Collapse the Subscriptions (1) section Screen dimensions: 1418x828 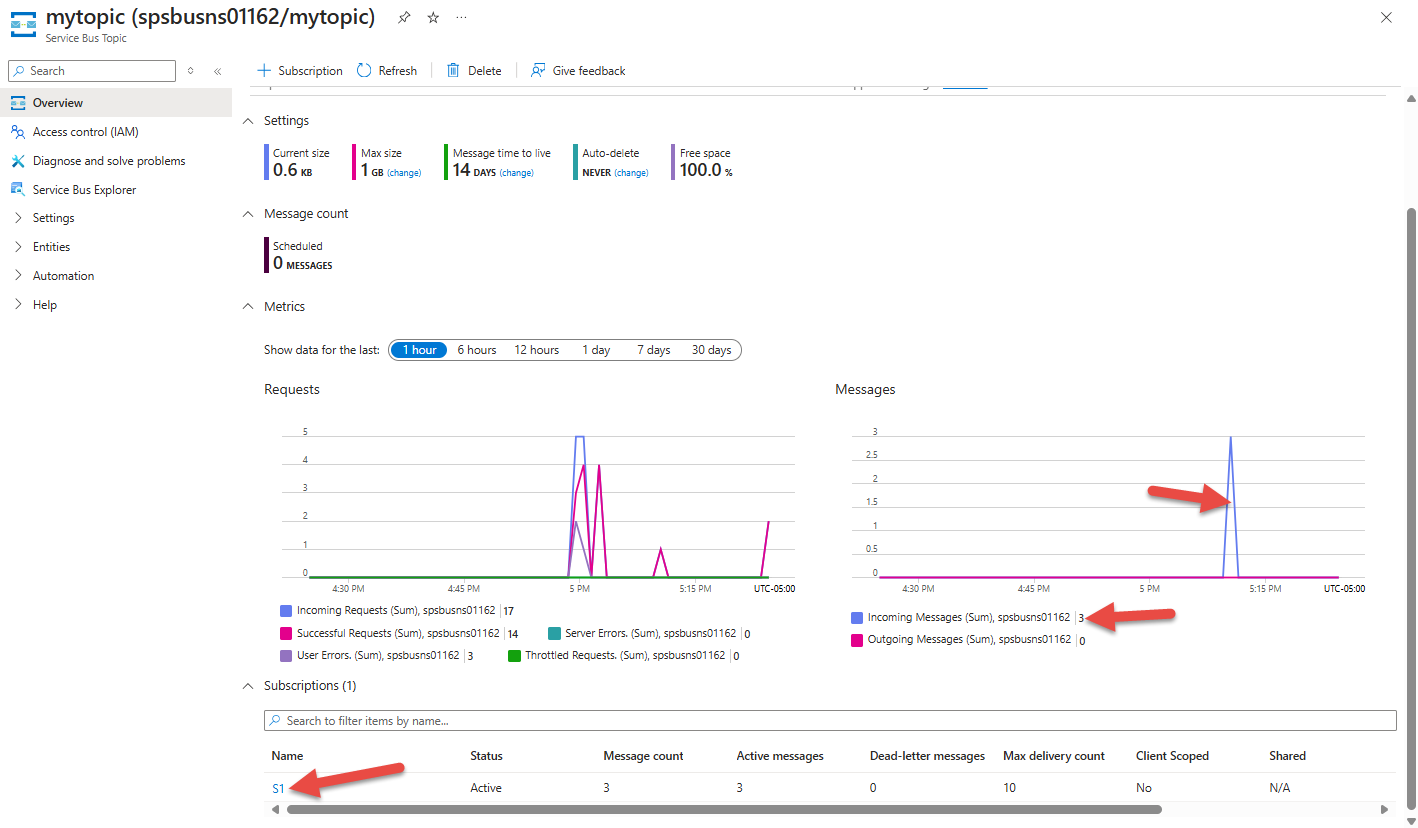pyautogui.click(x=249, y=686)
